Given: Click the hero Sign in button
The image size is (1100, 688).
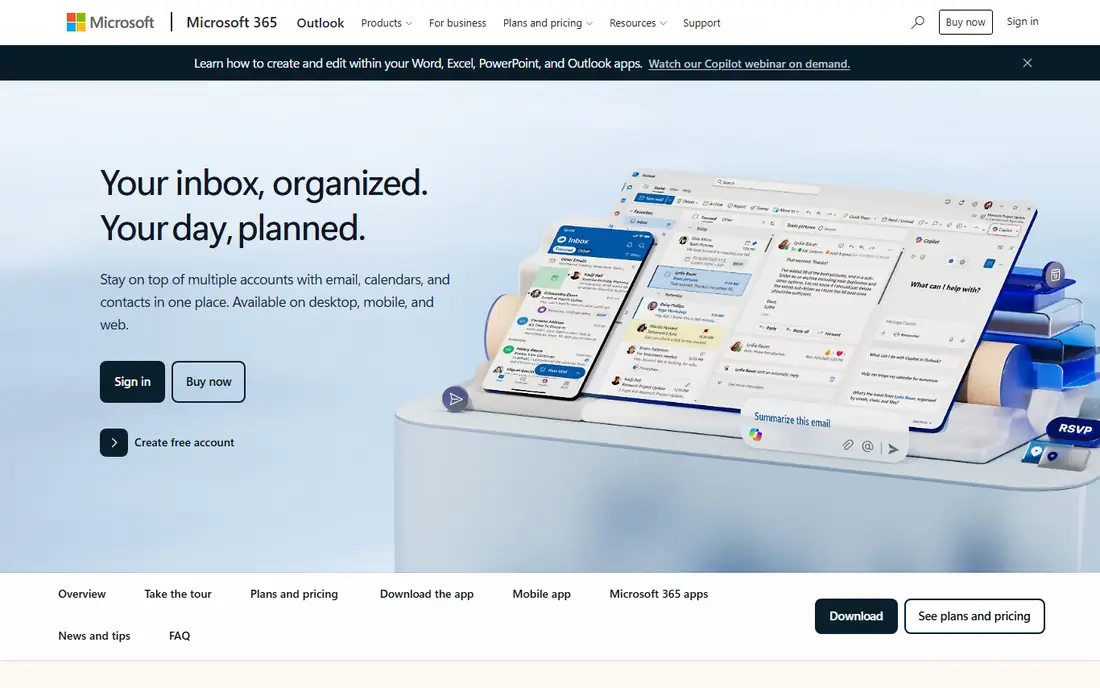Looking at the screenshot, I should (x=132, y=382).
